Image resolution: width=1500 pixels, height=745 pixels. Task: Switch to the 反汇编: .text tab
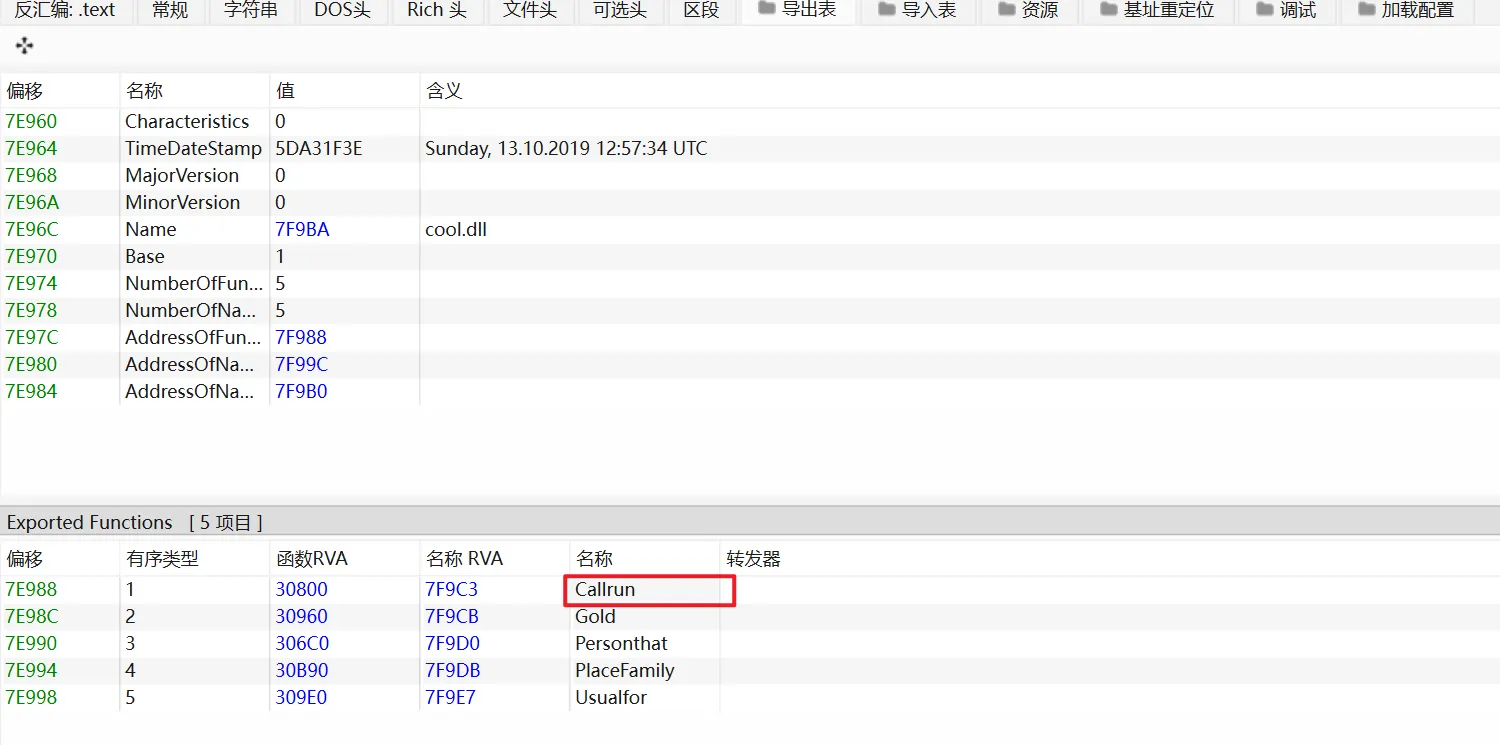click(x=65, y=10)
